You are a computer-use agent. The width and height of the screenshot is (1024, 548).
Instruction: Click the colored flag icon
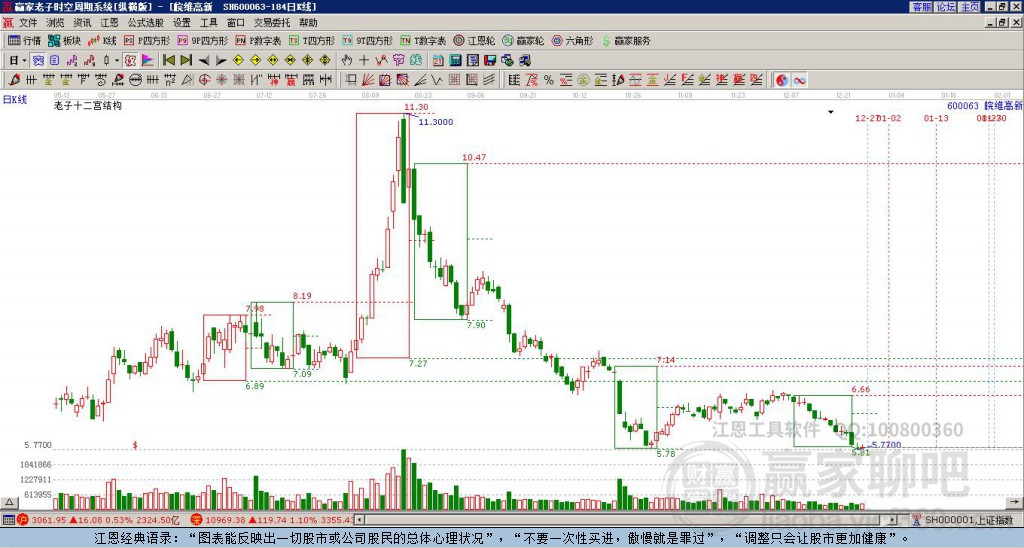coord(148,61)
